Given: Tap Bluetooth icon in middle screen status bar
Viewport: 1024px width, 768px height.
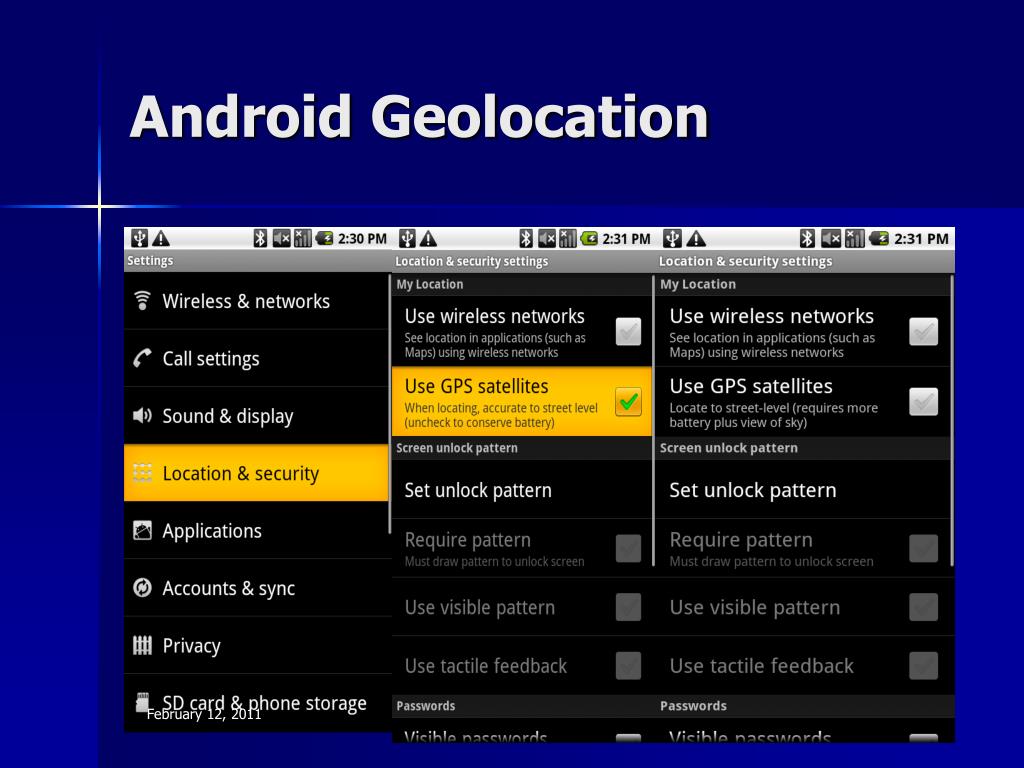Looking at the screenshot, I should click(x=526, y=238).
